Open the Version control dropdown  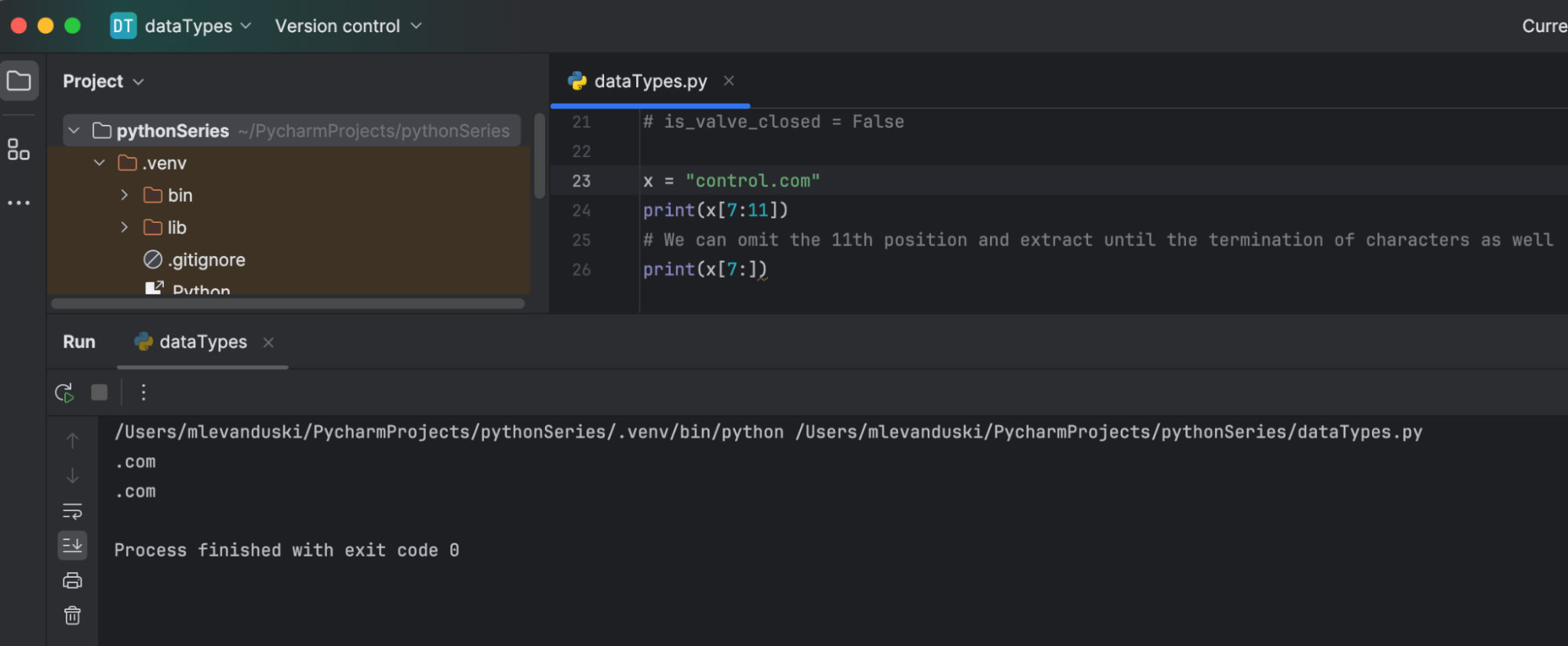coord(348,26)
